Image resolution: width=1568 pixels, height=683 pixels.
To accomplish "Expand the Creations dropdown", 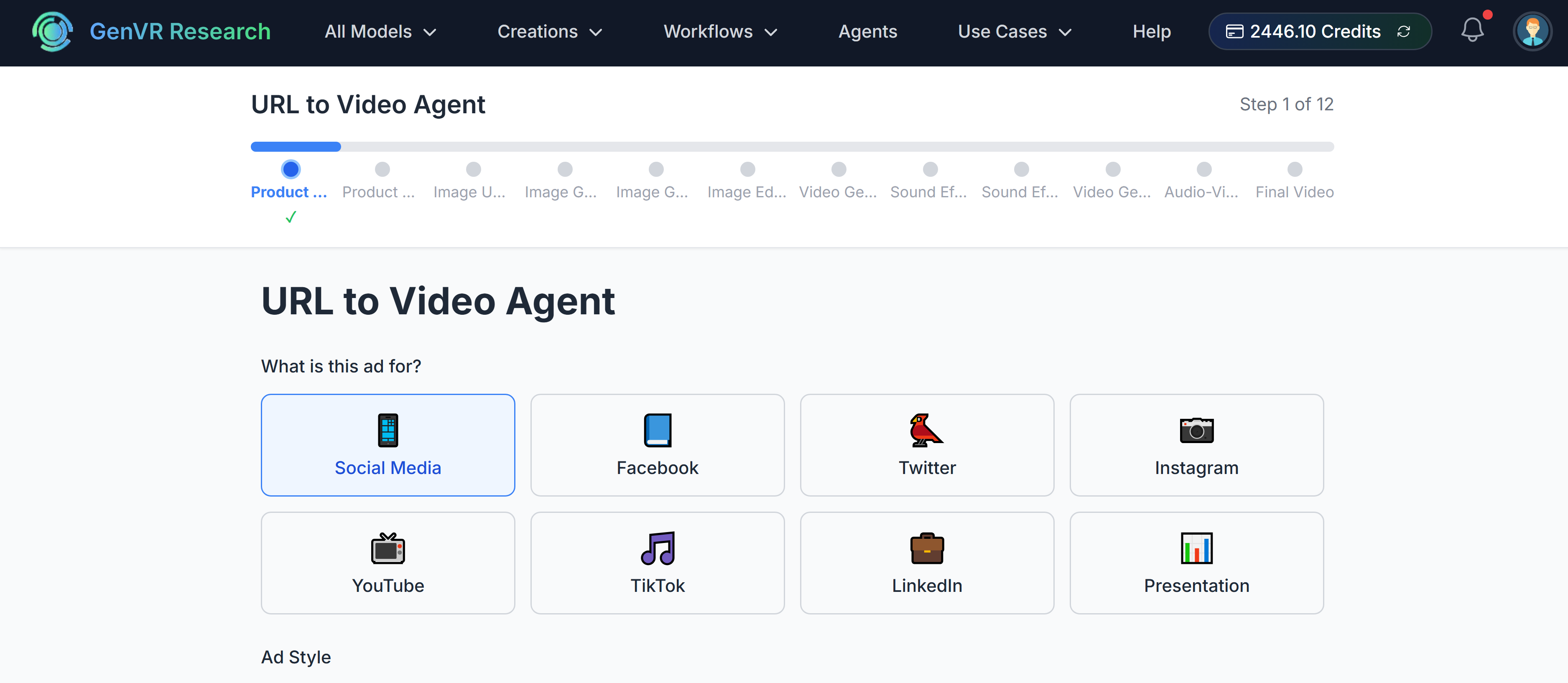I will coord(550,32).
